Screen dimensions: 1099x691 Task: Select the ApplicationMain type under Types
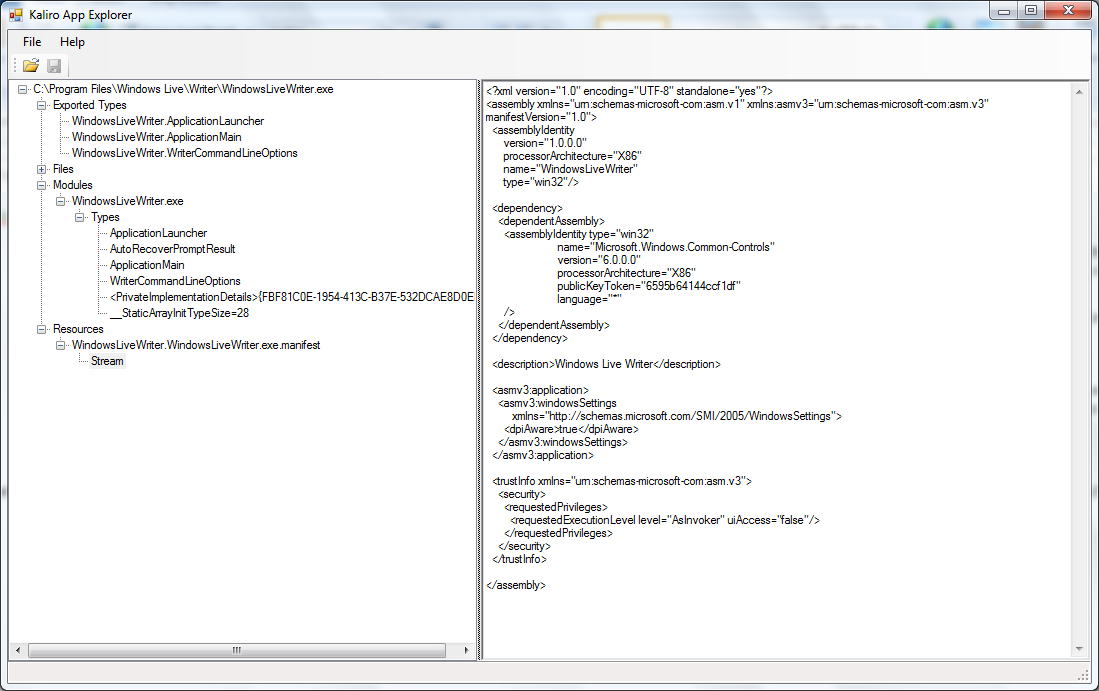tap(147, 265)
